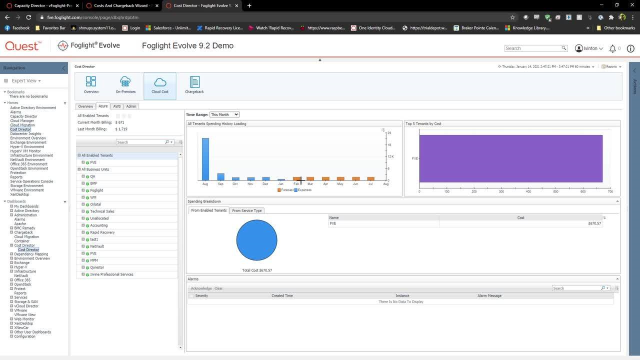Select the From Service Type tab
This screenshot has width=640, height=360.
tap(247, 211)
